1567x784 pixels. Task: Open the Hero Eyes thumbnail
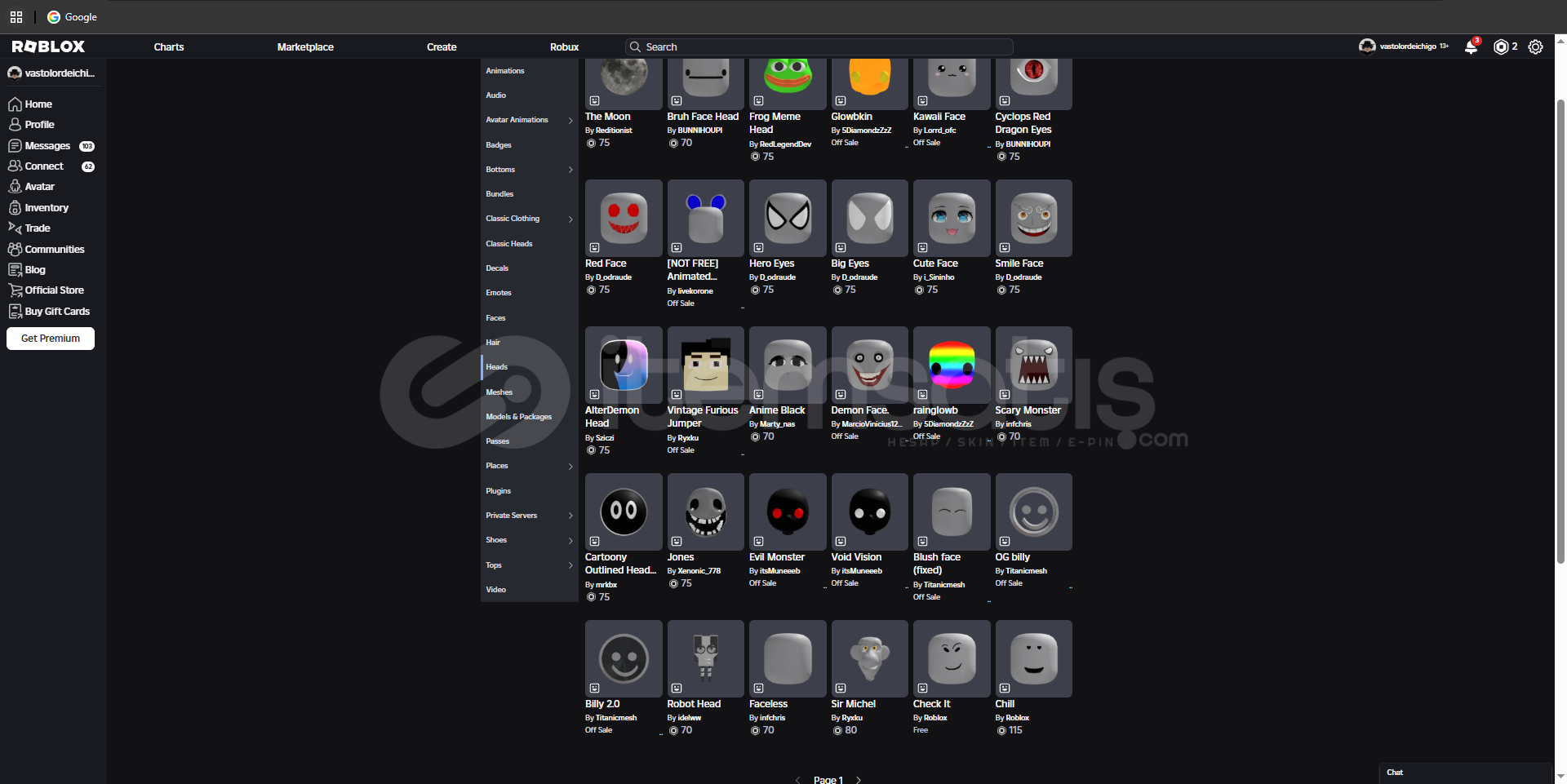788,218
